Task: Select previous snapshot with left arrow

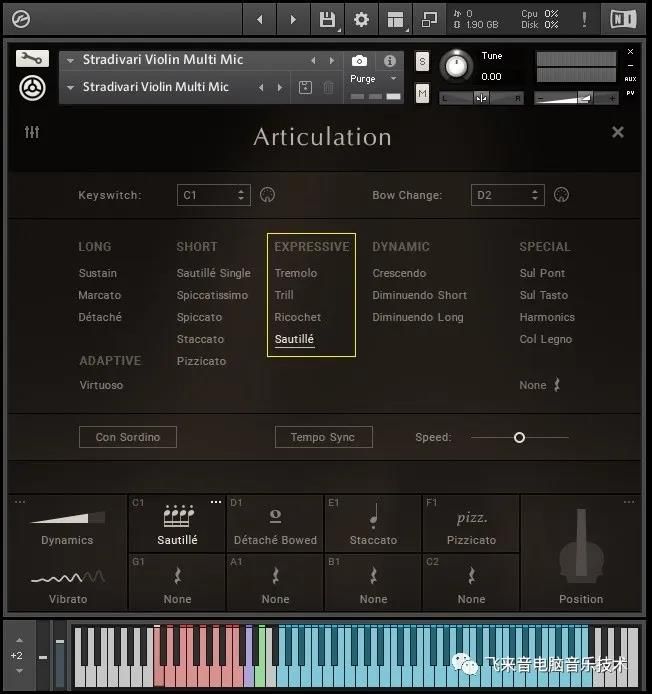Action: [261, 88]
